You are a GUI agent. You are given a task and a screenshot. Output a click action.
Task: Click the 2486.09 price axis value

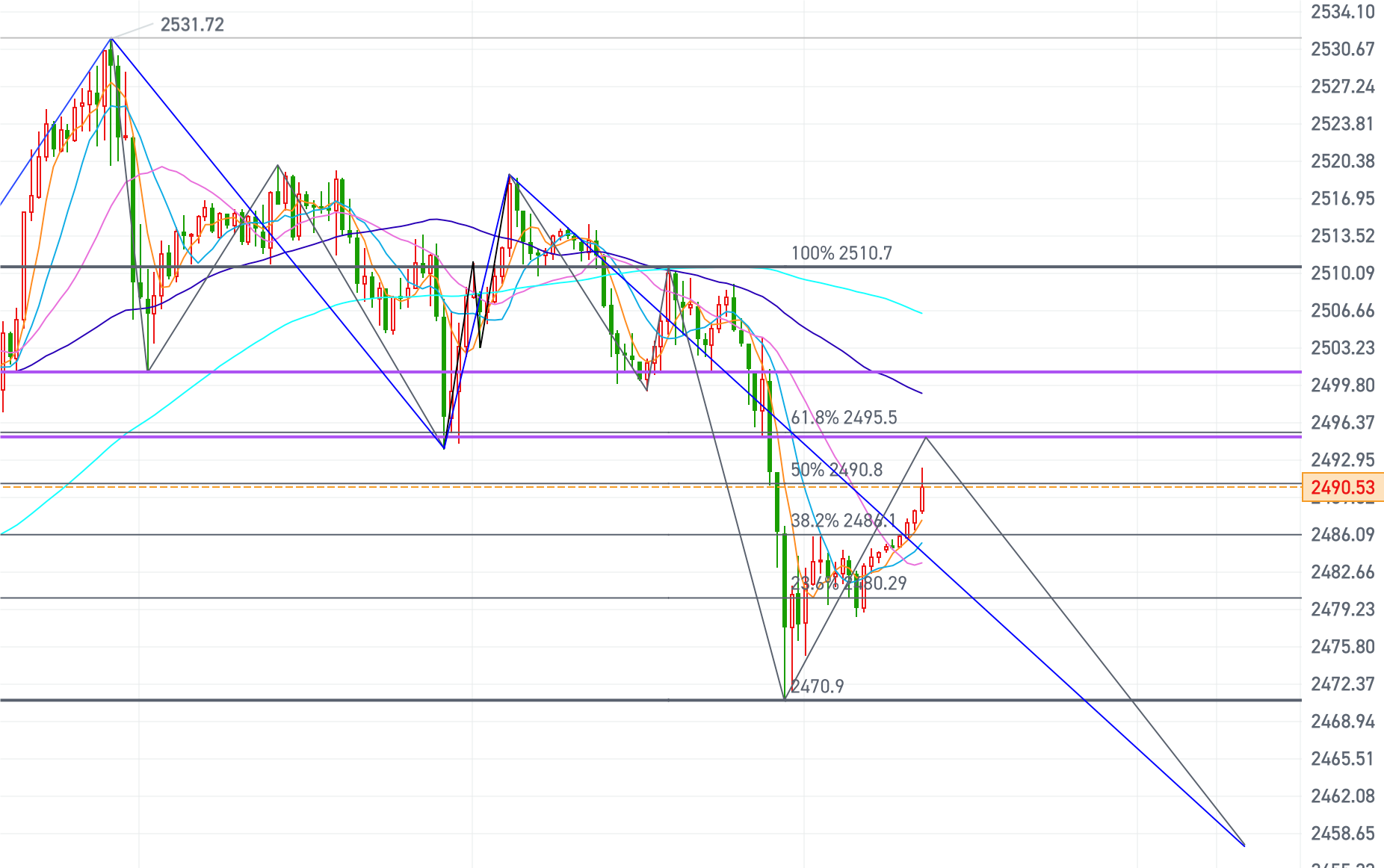coord(1343,535)
